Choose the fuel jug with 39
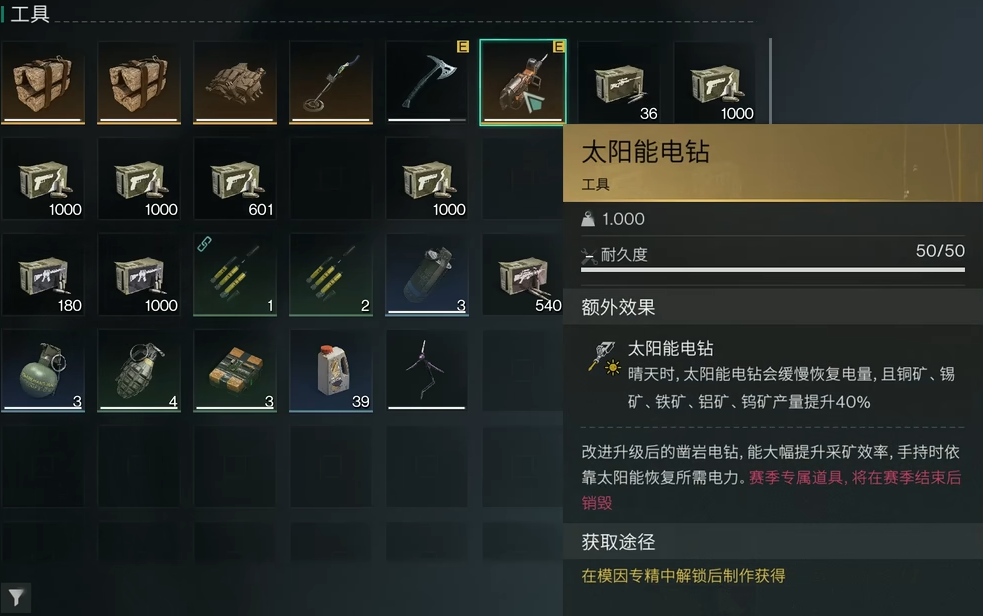This screenshot has height=616, width=983. (331, 370)
